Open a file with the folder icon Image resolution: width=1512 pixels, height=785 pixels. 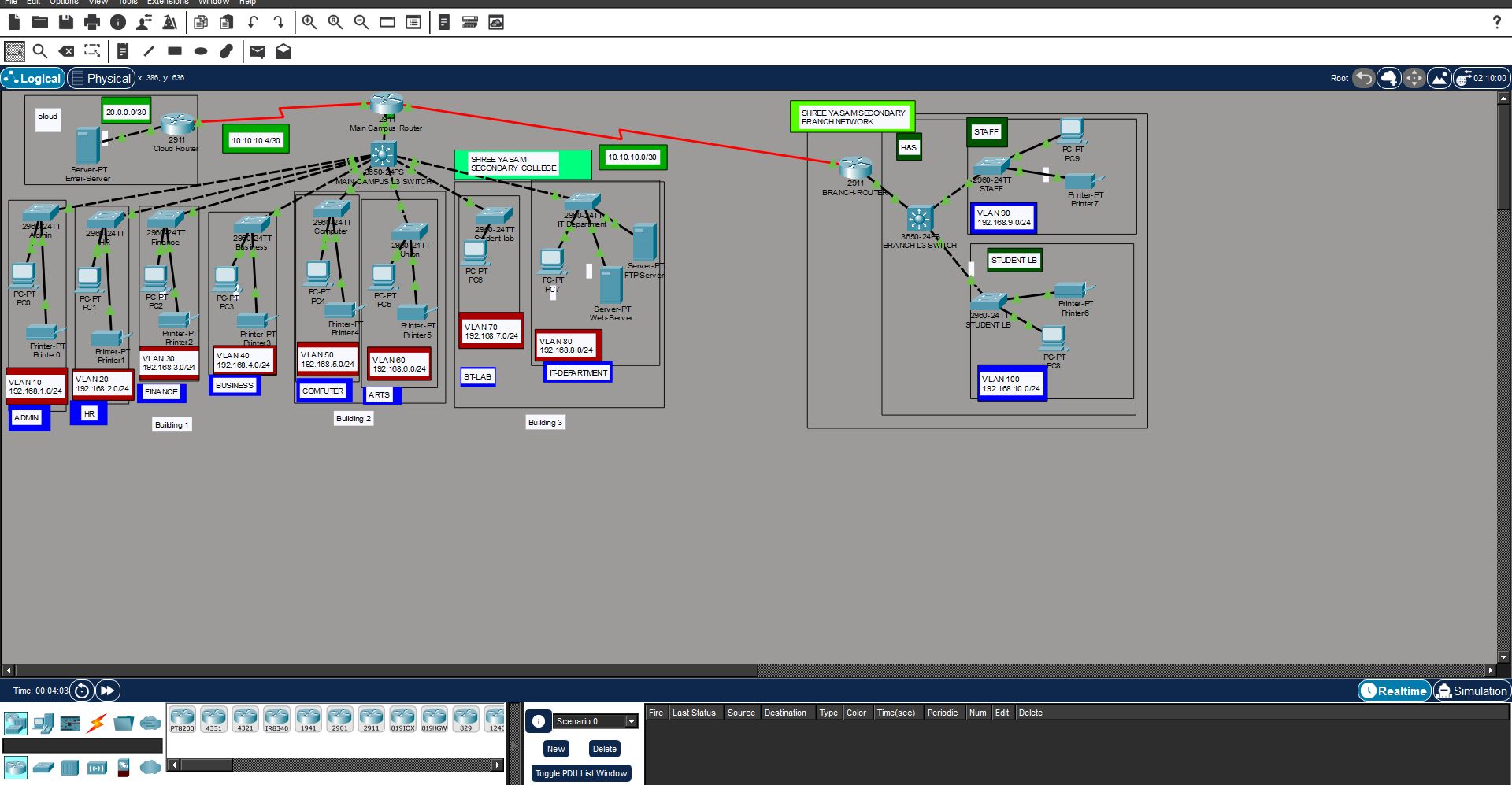click(40, 22)
